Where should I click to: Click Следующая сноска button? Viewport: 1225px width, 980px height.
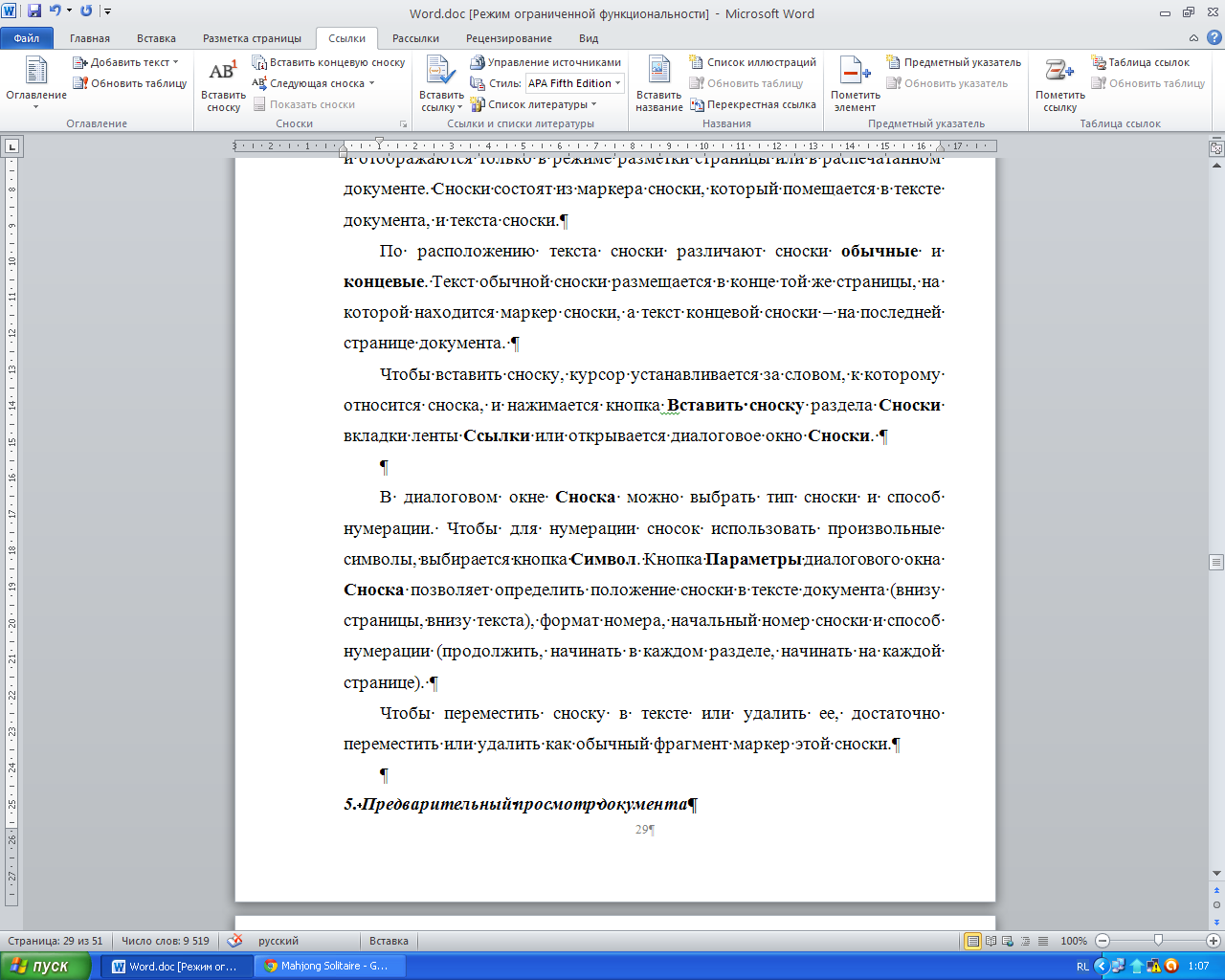(x=308, y=83)
